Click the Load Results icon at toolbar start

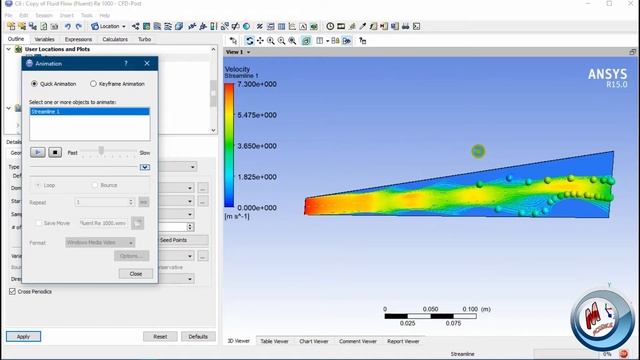pyautogui.click(x=11, y=27)
